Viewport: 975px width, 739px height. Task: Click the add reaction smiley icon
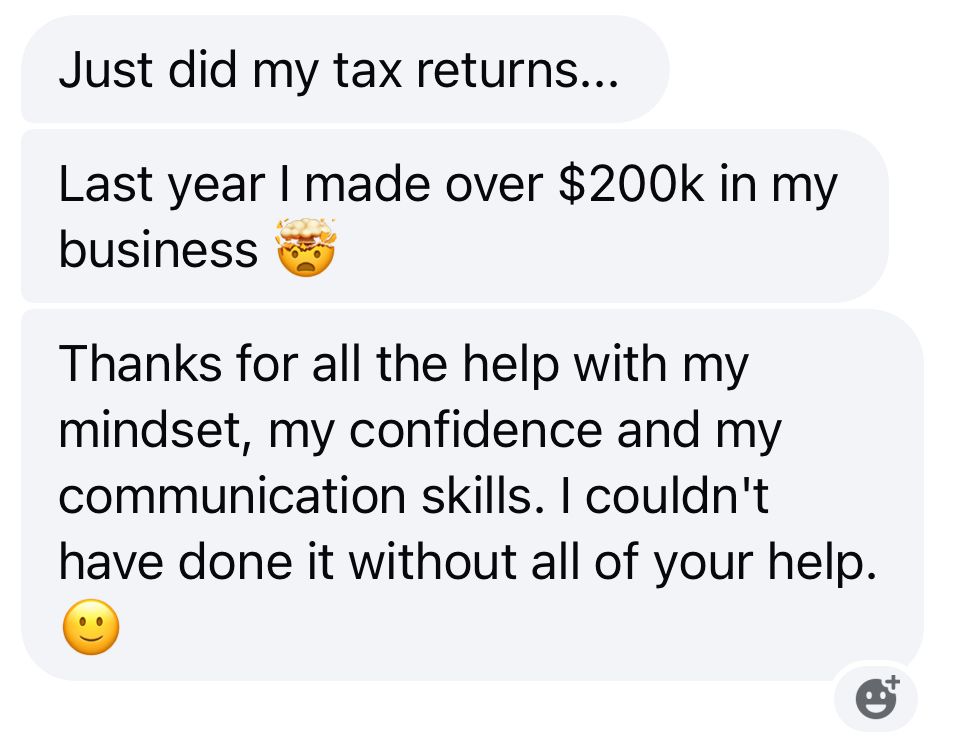point(878,697)
